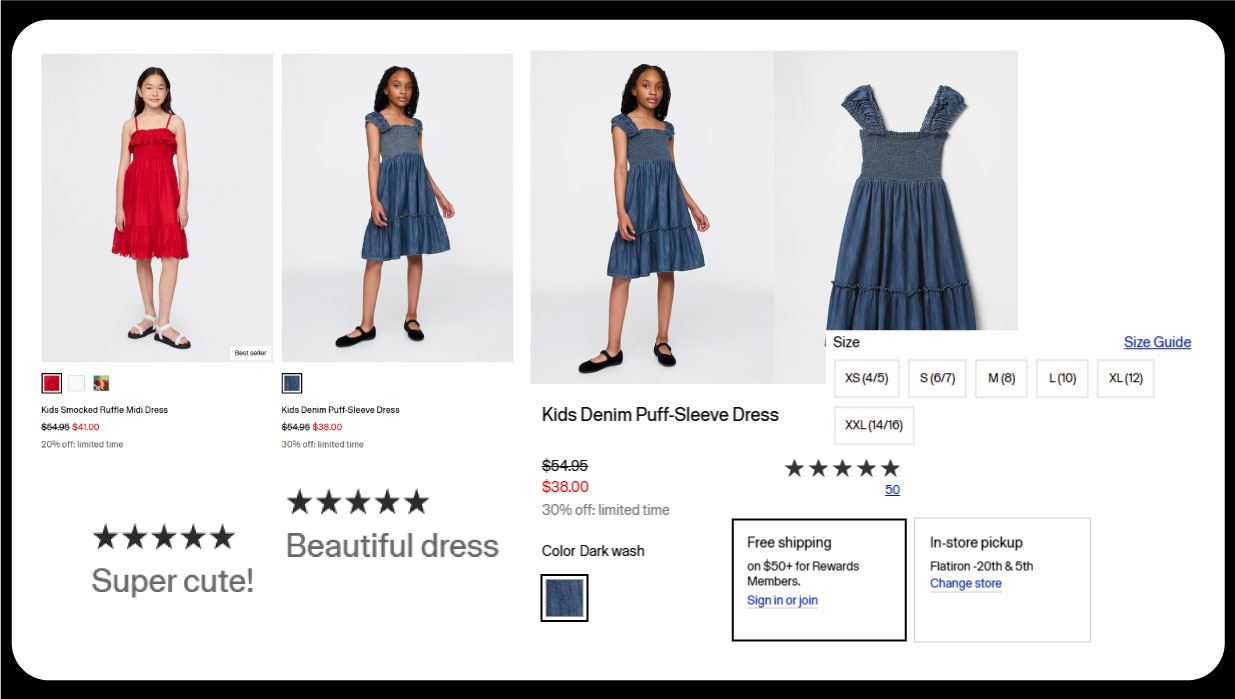The width and height of the screenshot is (1235, 699).
Task: Choose size XS (4/5)
Action: [866, 379]
